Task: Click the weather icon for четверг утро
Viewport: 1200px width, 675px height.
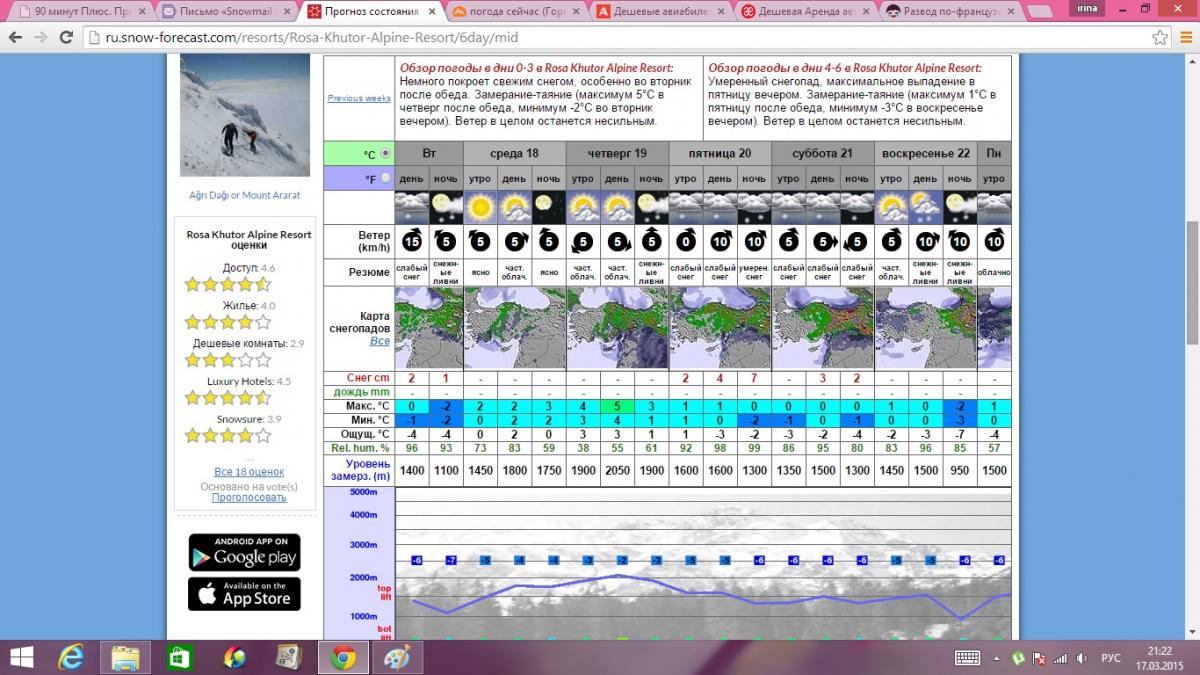Action: click(582, 207)
